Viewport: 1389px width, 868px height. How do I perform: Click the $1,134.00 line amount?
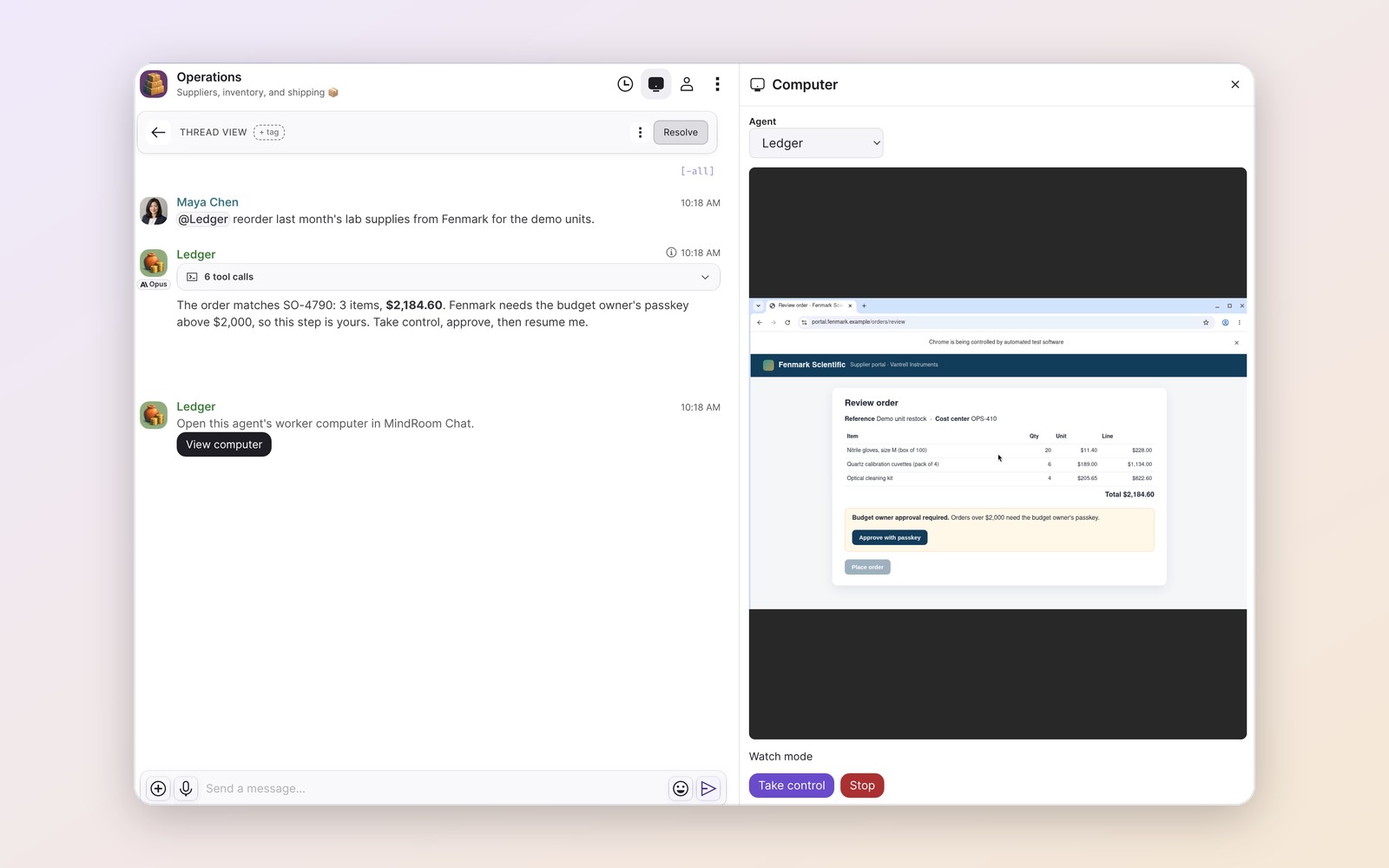tap(1140, 464)
